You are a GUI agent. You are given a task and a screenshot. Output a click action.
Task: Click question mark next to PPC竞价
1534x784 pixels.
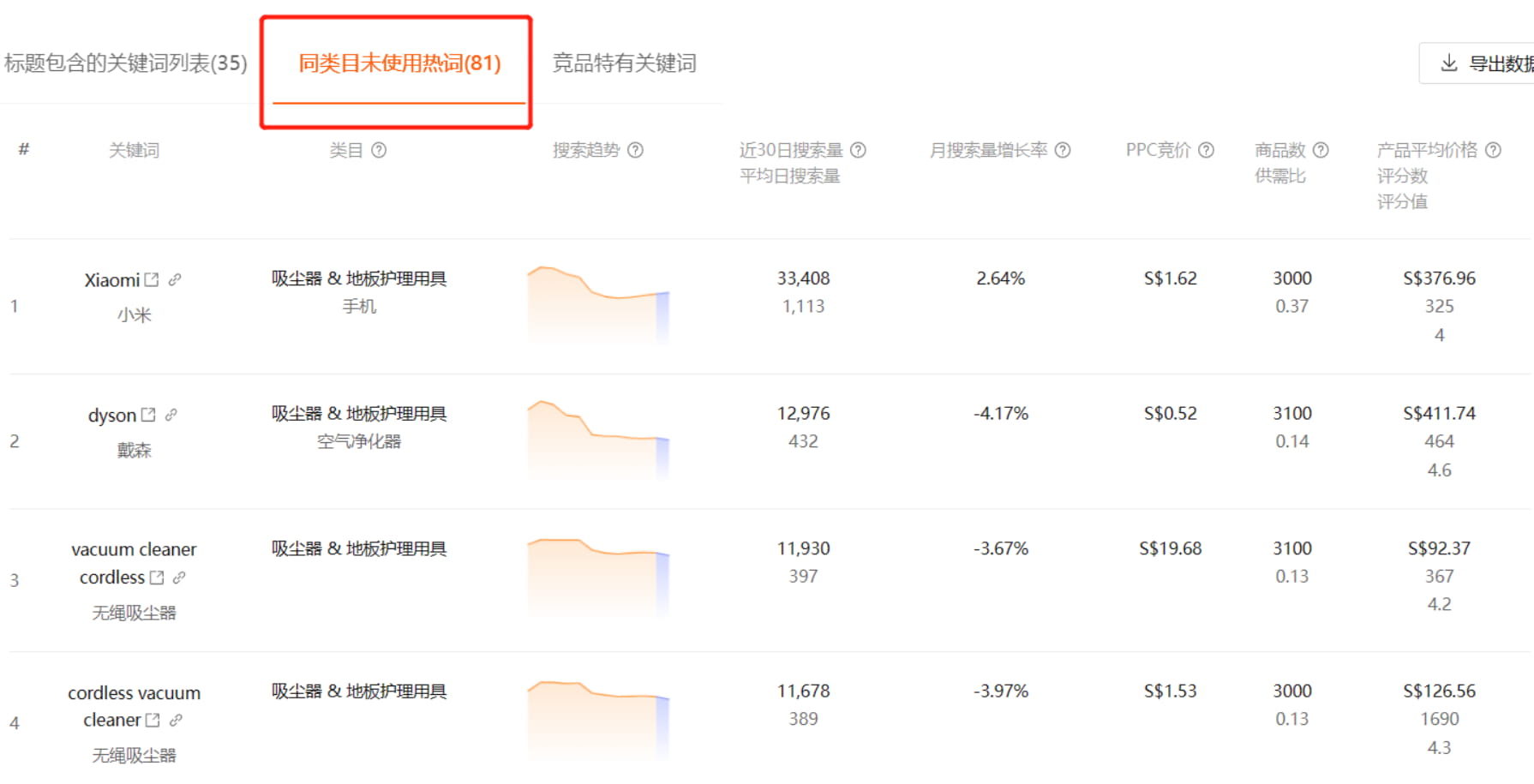1207,150
